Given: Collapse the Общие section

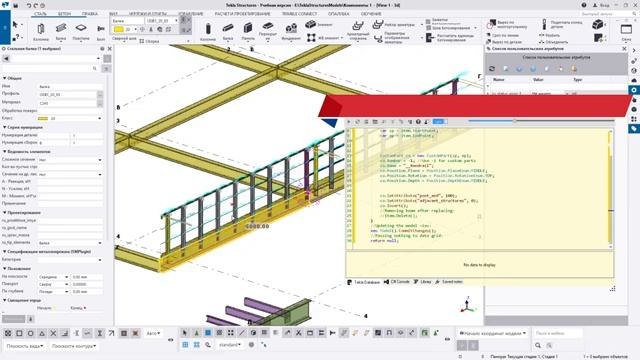Looking at the screenshot, I should (4, 78).
